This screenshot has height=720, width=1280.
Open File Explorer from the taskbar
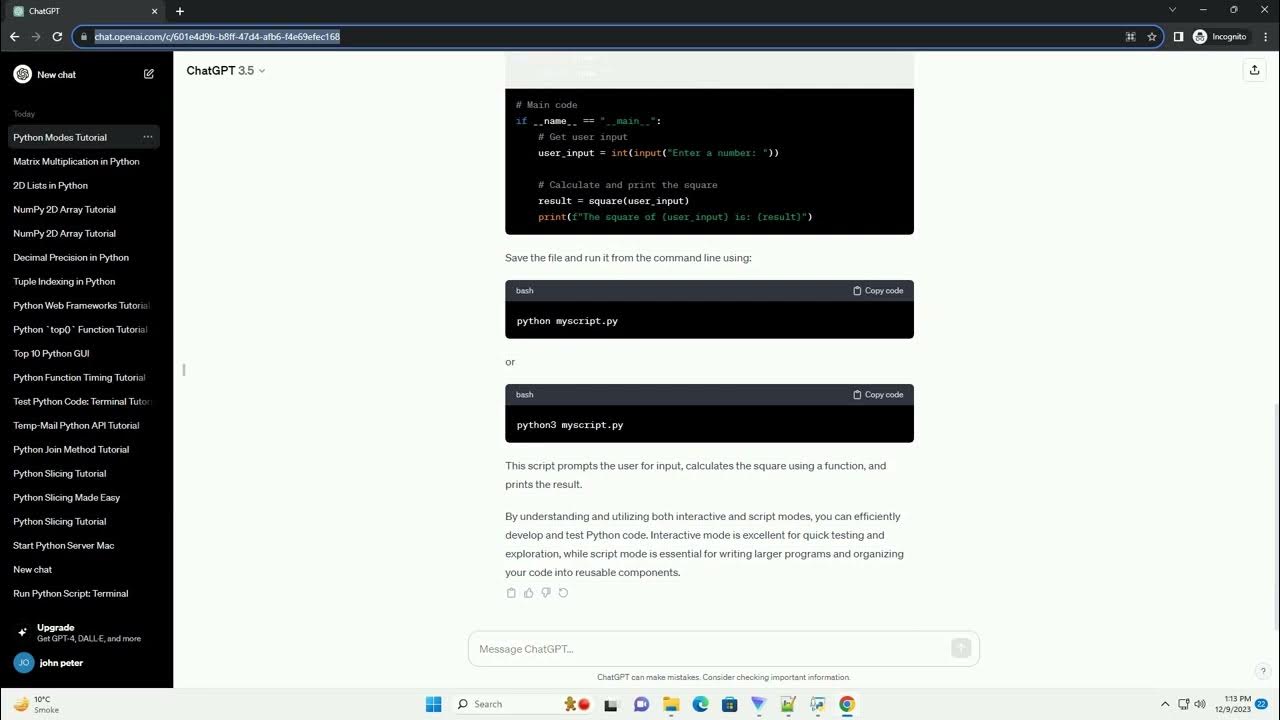[671, 704]
